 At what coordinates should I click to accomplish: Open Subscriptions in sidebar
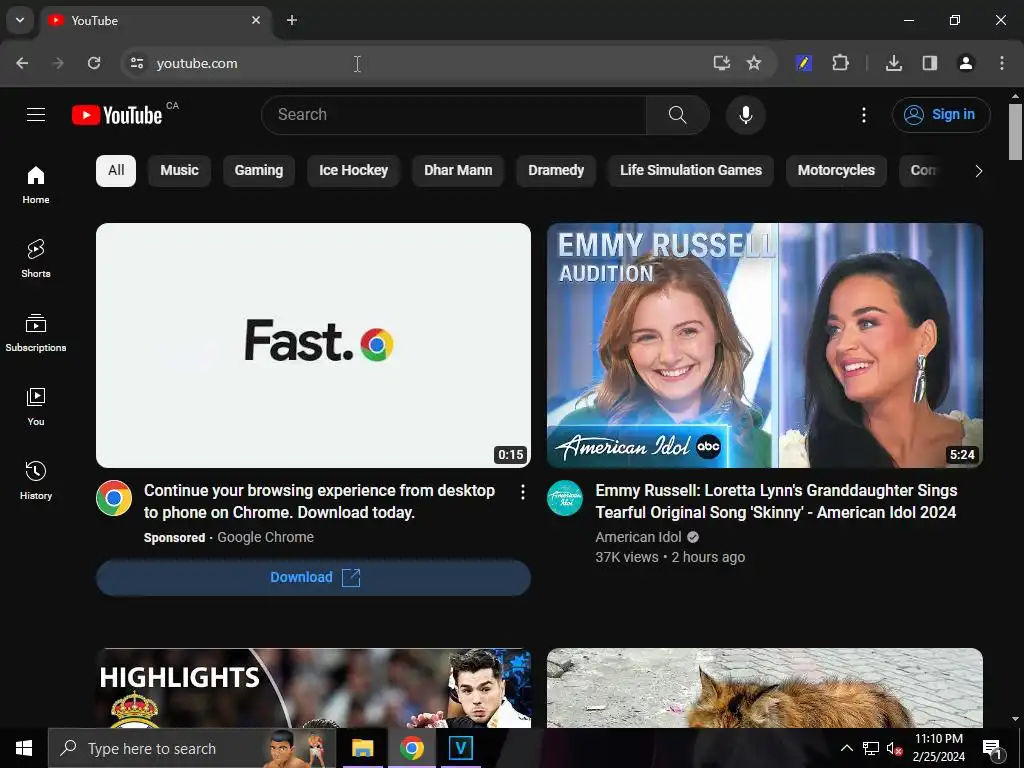click(x=36, y=332)
